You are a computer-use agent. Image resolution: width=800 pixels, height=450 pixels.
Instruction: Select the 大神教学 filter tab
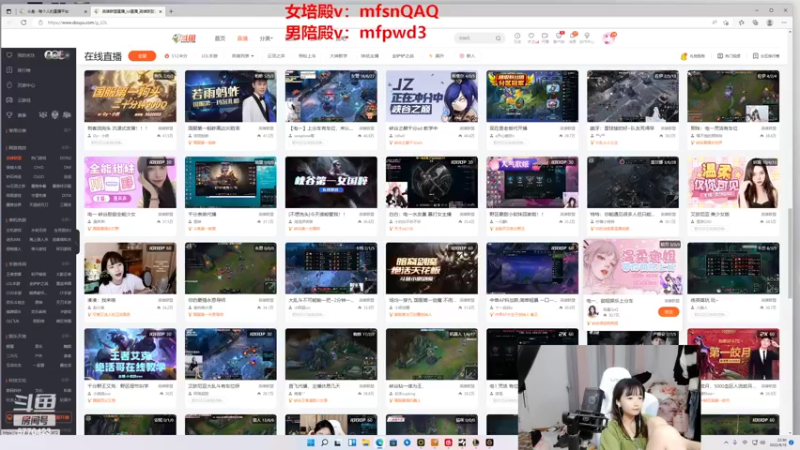(338, 56)
